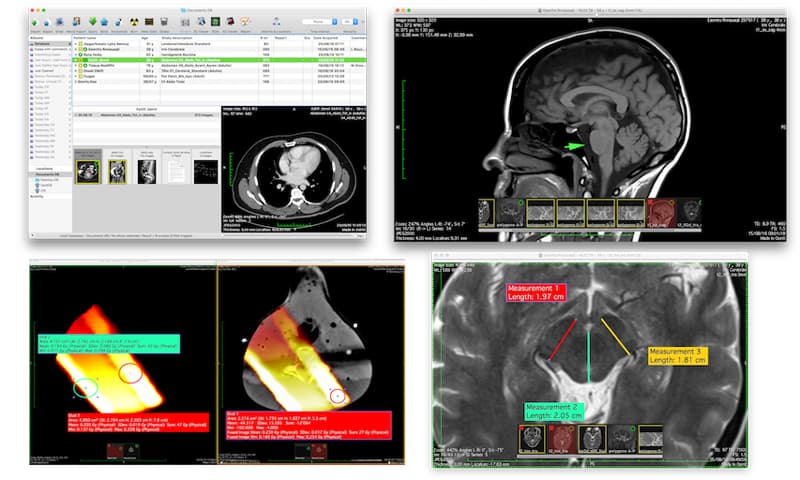The width and height of the screenshot is (800, 480).
Task: Click the Delete trash icon in toolbar
Action: click(164, 22)
